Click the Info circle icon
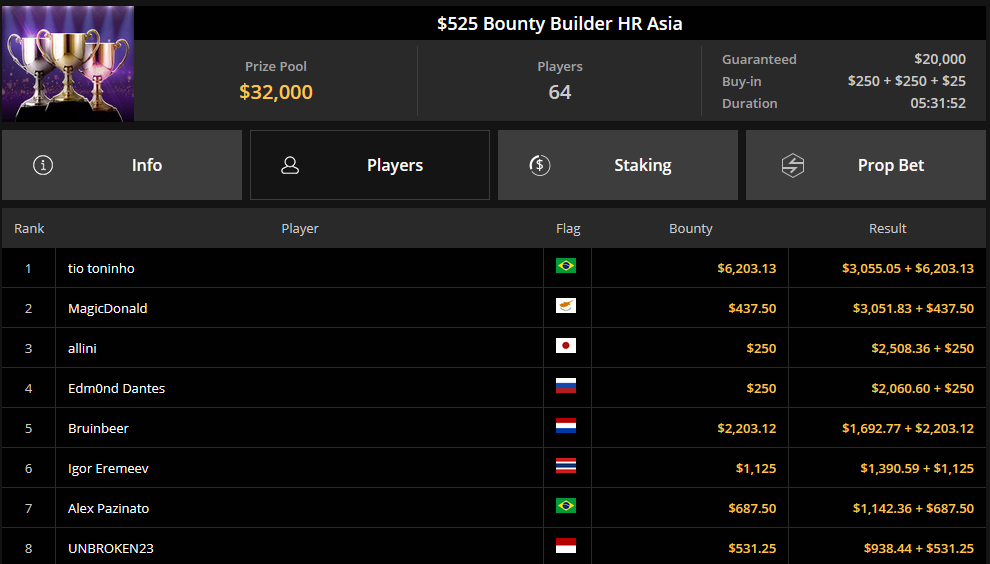Screen dimensions: 990x564 coord(43,165)
